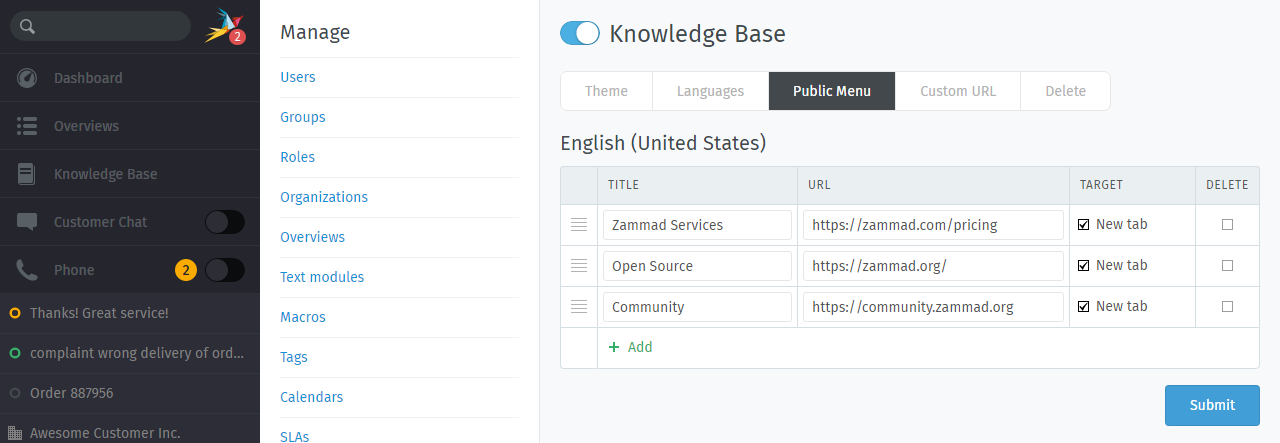This screenshot has height=443, width=1280.
Task: Open Overviews in the Manage list
Action: [313, 237]
